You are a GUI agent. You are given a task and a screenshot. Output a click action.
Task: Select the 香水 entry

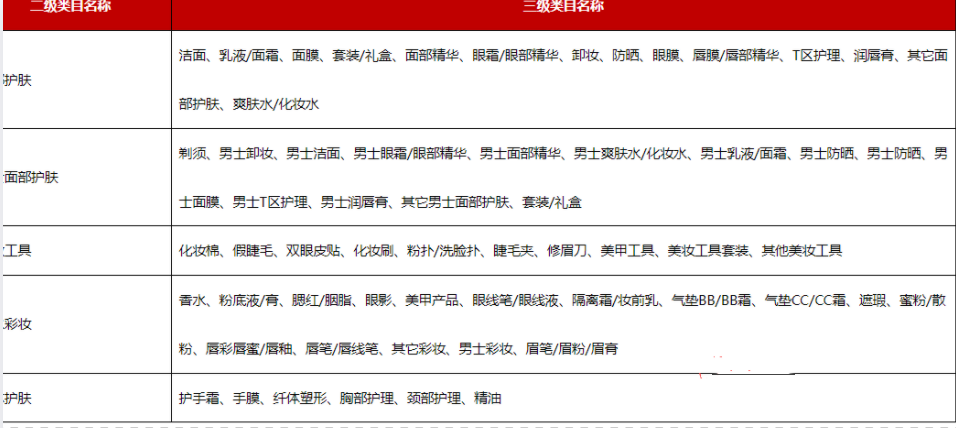coord(192,300)
